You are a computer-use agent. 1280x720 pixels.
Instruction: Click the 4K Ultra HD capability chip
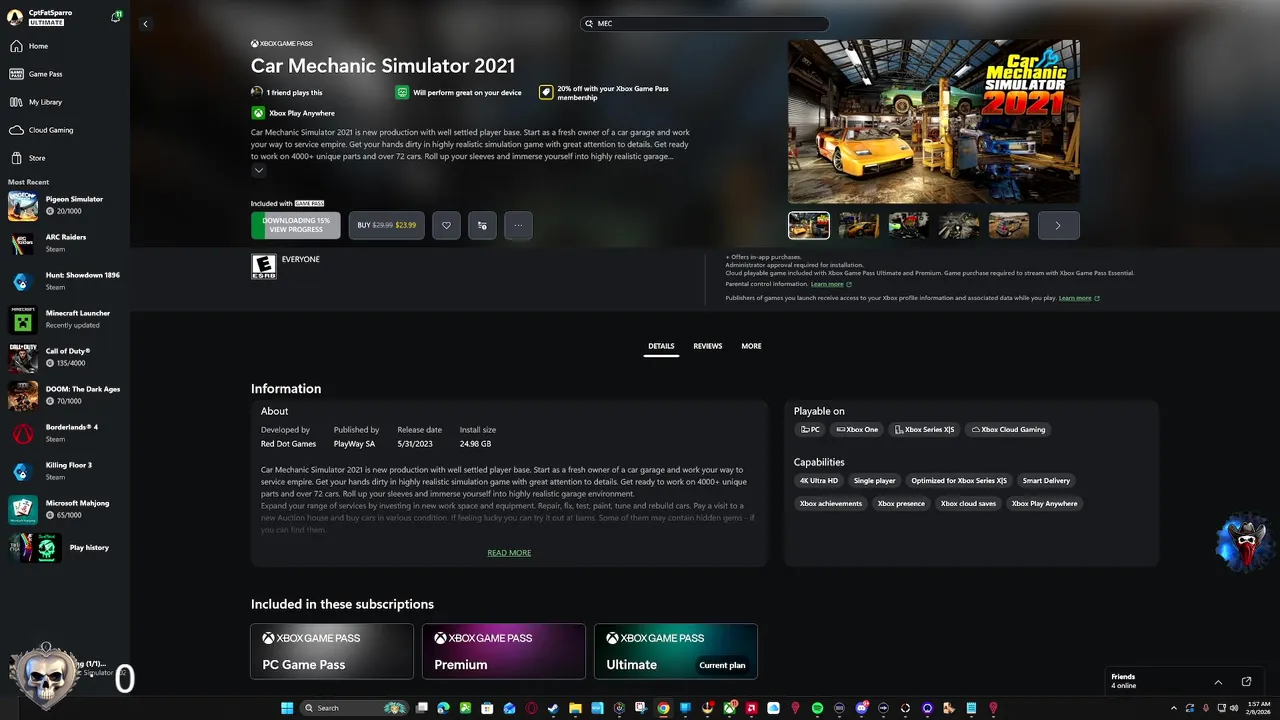[819, 481]
